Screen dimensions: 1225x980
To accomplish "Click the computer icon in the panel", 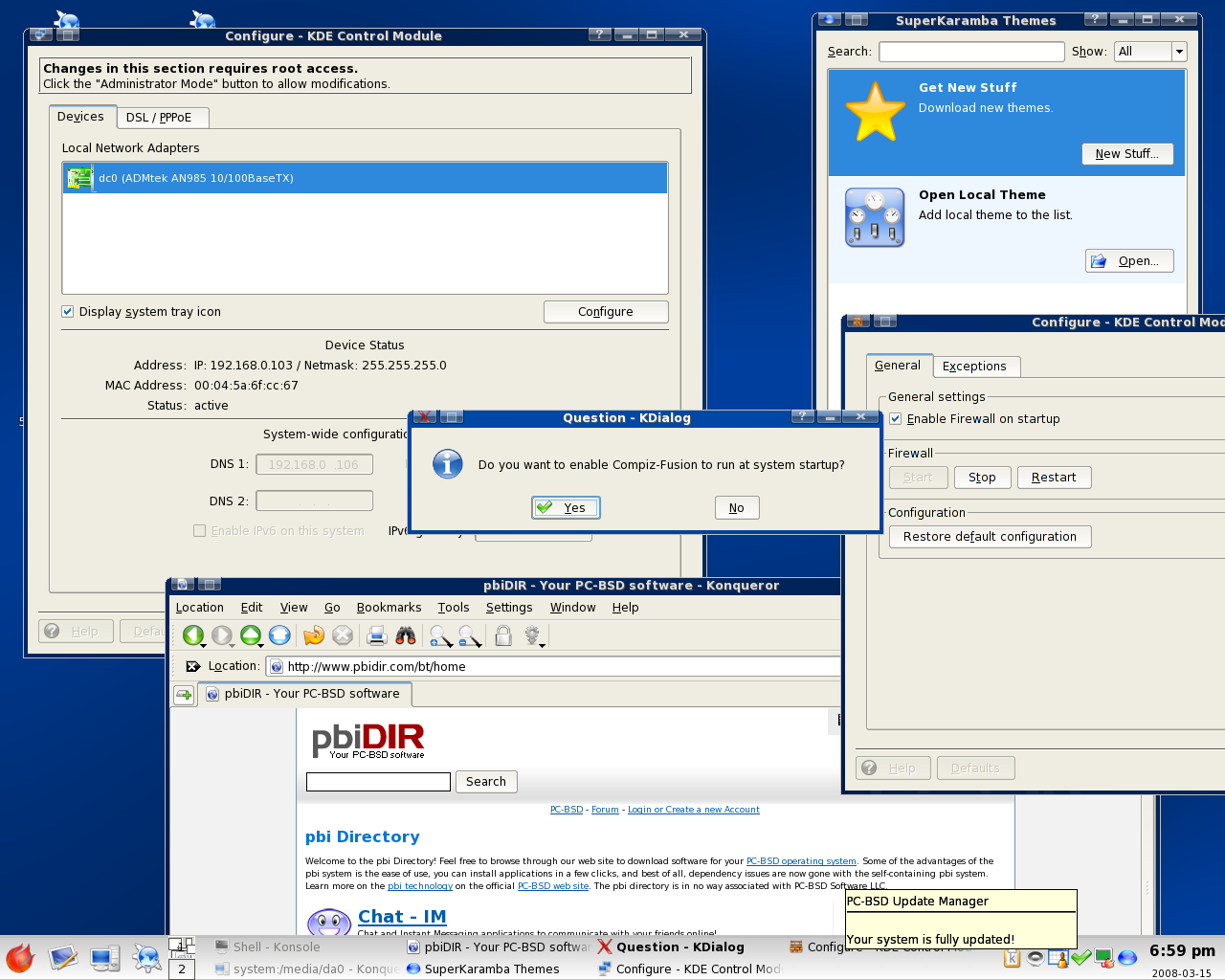I will coord(105,958).
